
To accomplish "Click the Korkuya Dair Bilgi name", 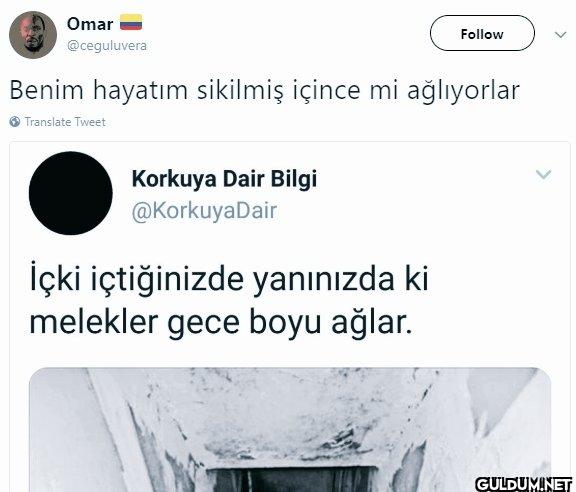I will pyautogui.click(x=224, y=179).
